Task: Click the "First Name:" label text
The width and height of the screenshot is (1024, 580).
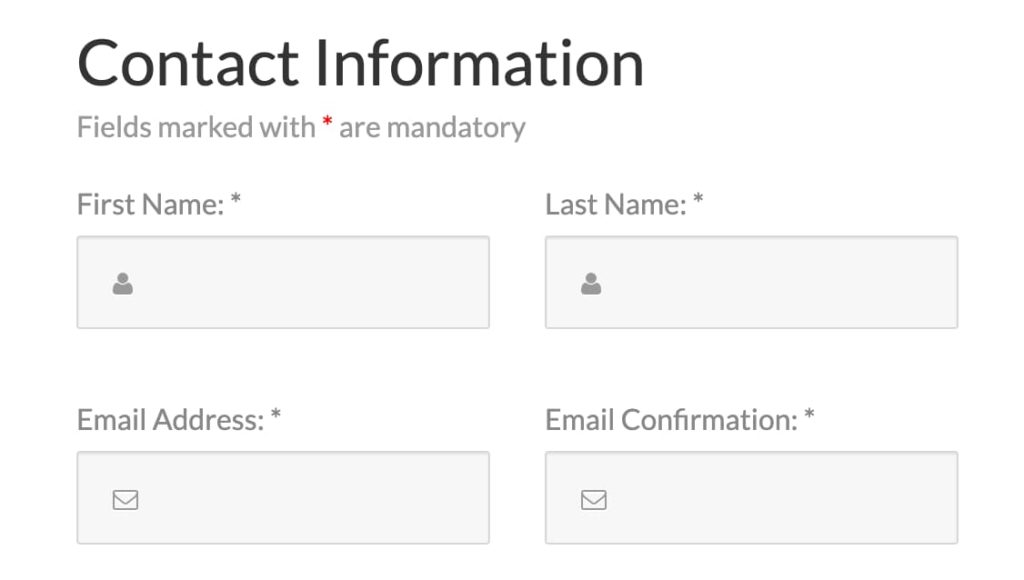Action: tap(150, 205)
